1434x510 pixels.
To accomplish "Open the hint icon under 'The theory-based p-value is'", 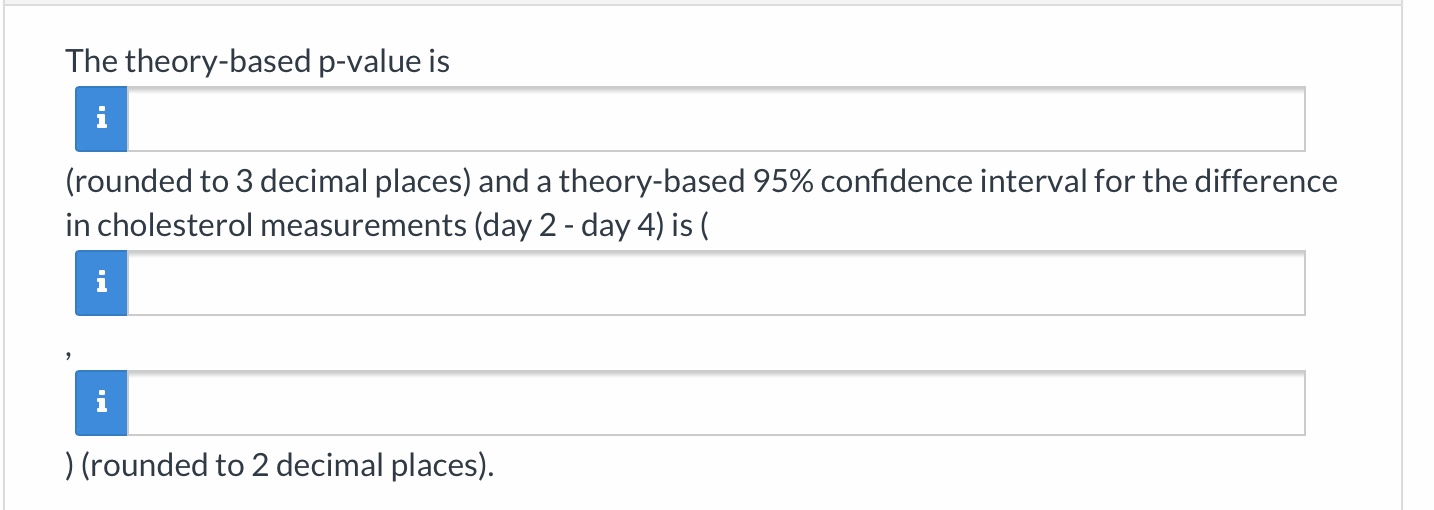I will pos(101,120).
